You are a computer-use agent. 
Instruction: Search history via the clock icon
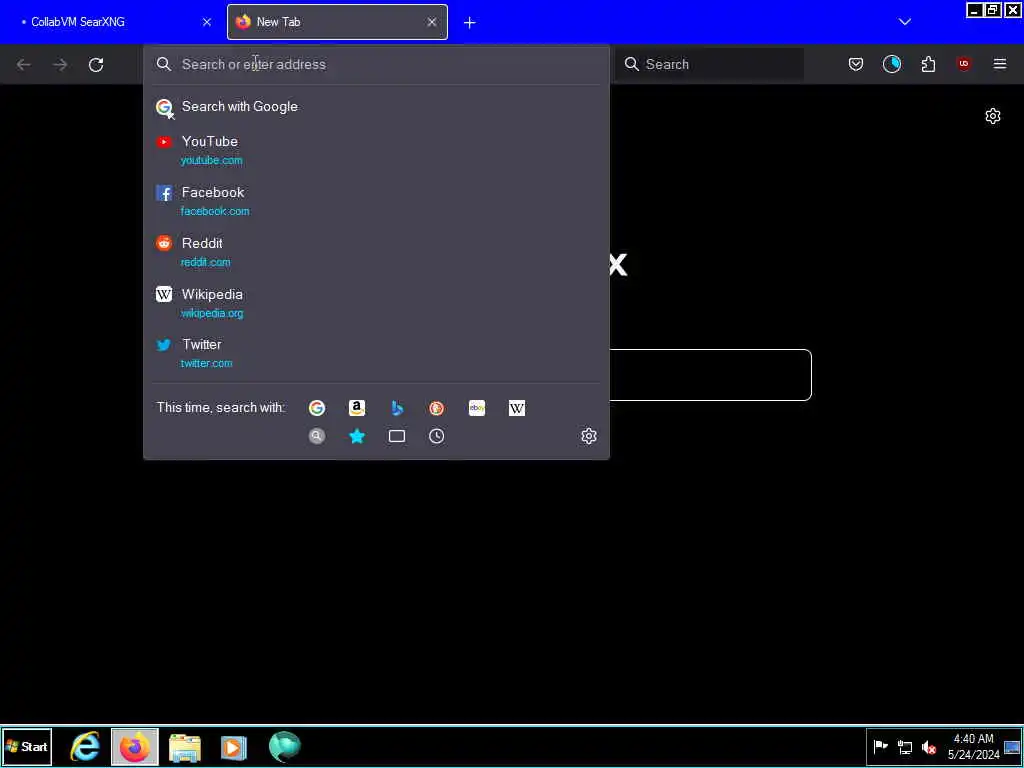(x=437, y=436)
